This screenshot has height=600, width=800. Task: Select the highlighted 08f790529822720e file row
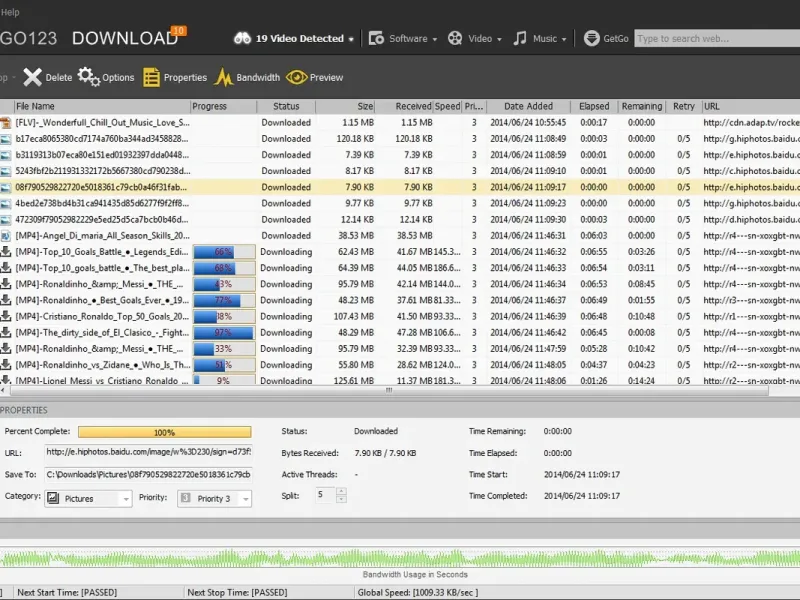tap(400, 187)
